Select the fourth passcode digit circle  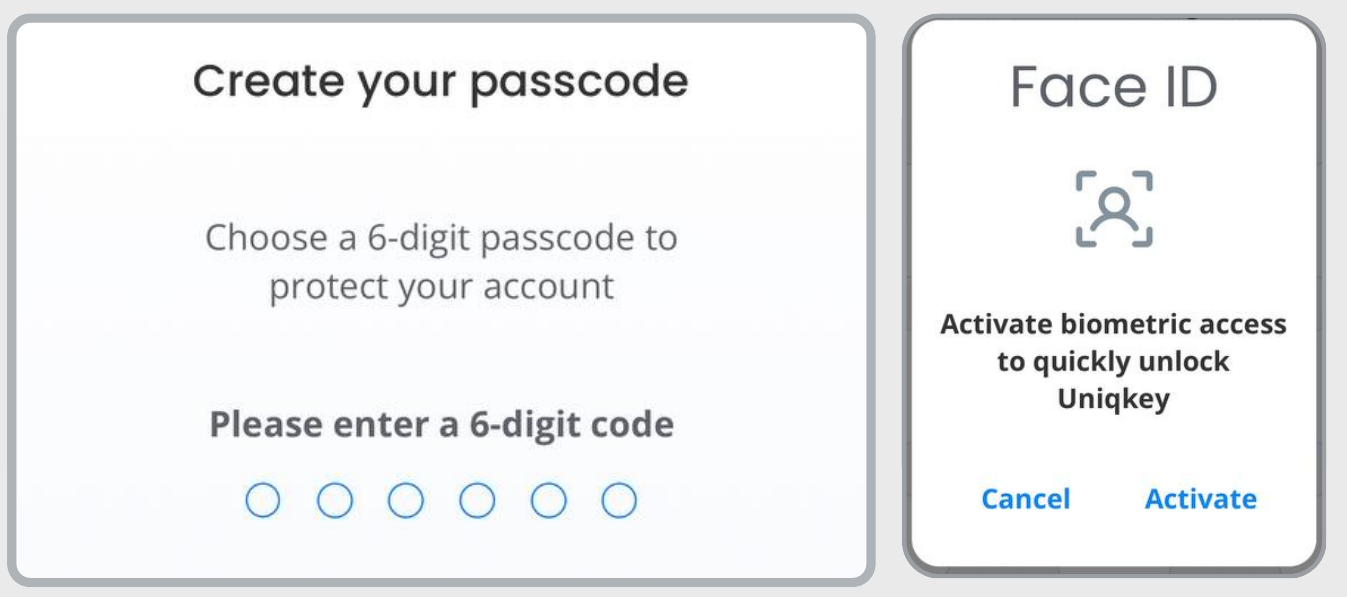[476, 499]
